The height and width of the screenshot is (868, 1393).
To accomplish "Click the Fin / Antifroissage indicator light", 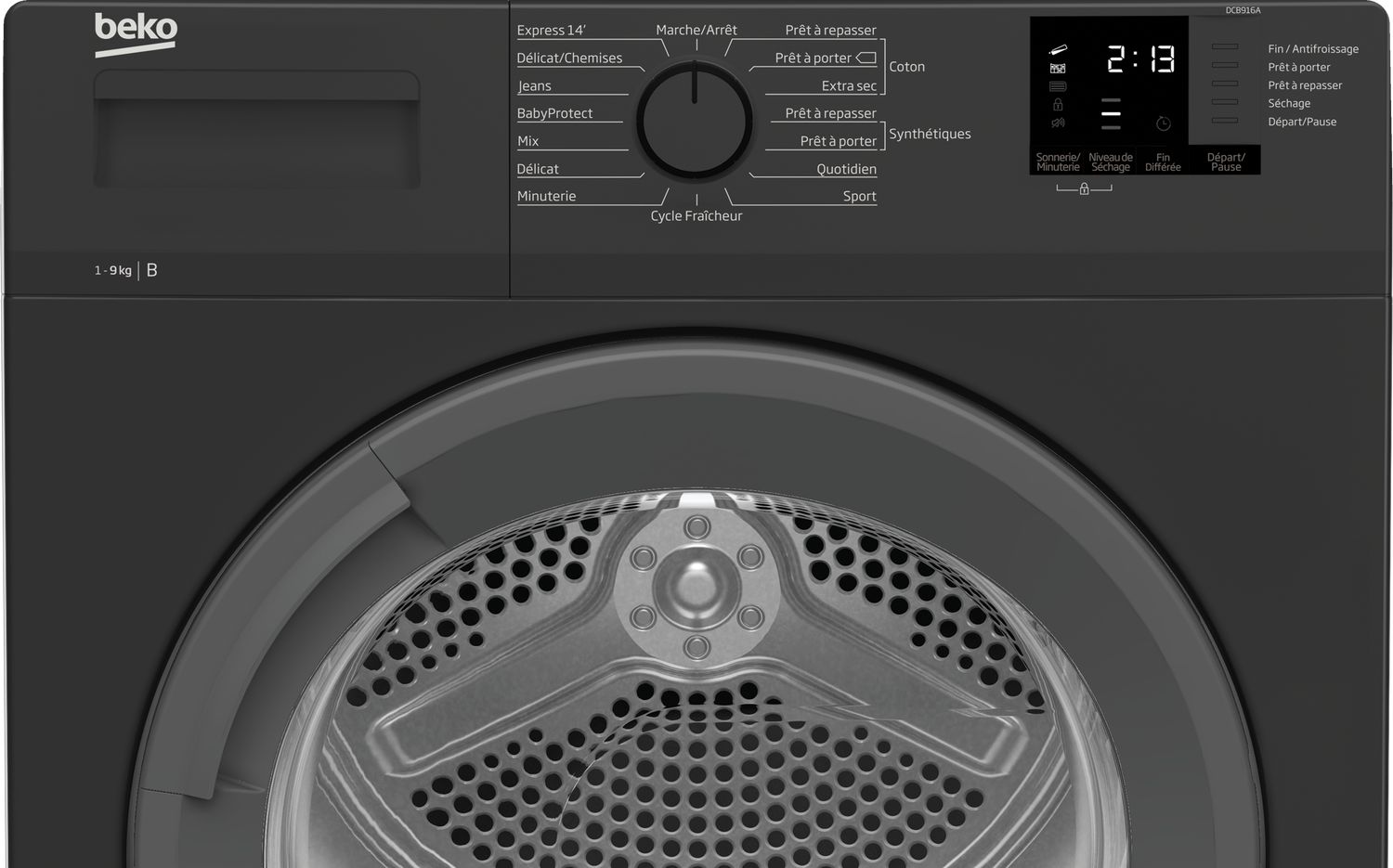I will click(1225, 46).
